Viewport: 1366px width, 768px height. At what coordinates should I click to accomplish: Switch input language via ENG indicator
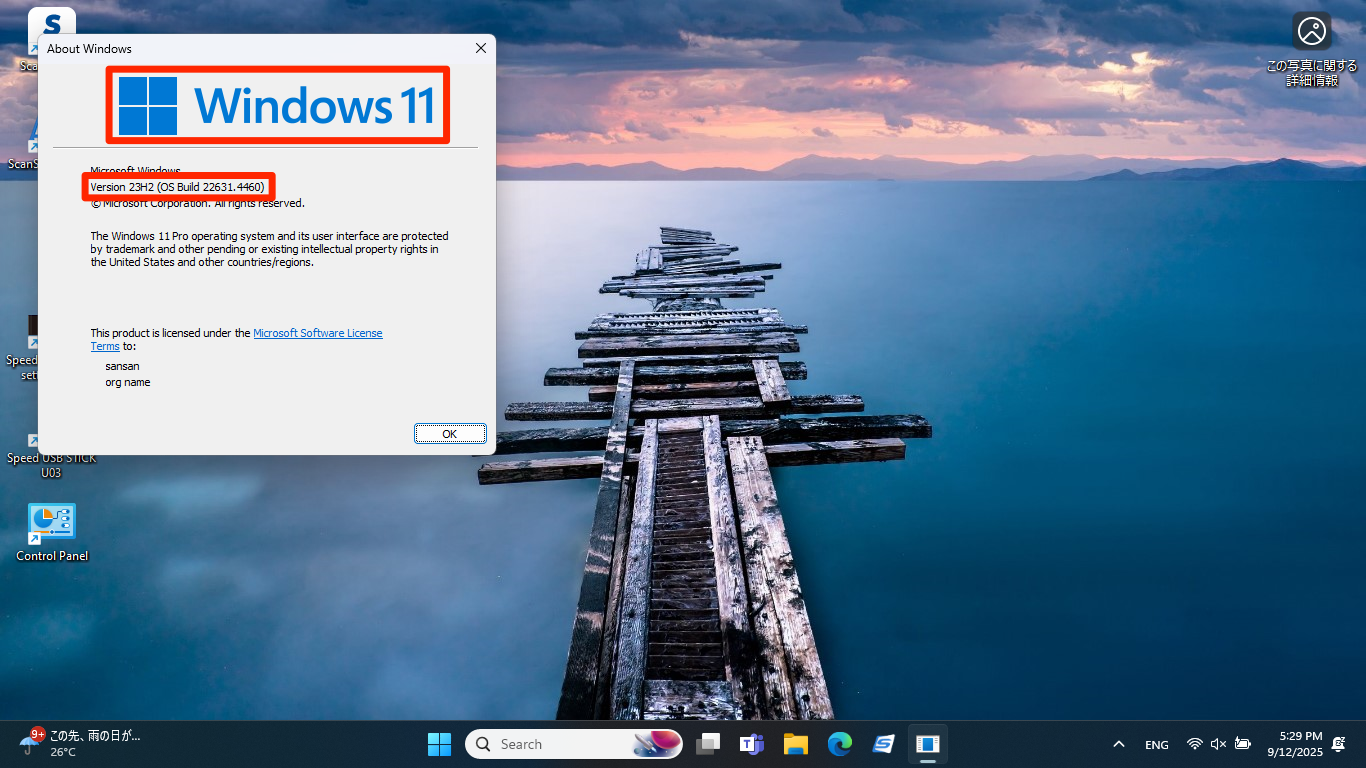pyautogui.click(x=1156, y=744)
